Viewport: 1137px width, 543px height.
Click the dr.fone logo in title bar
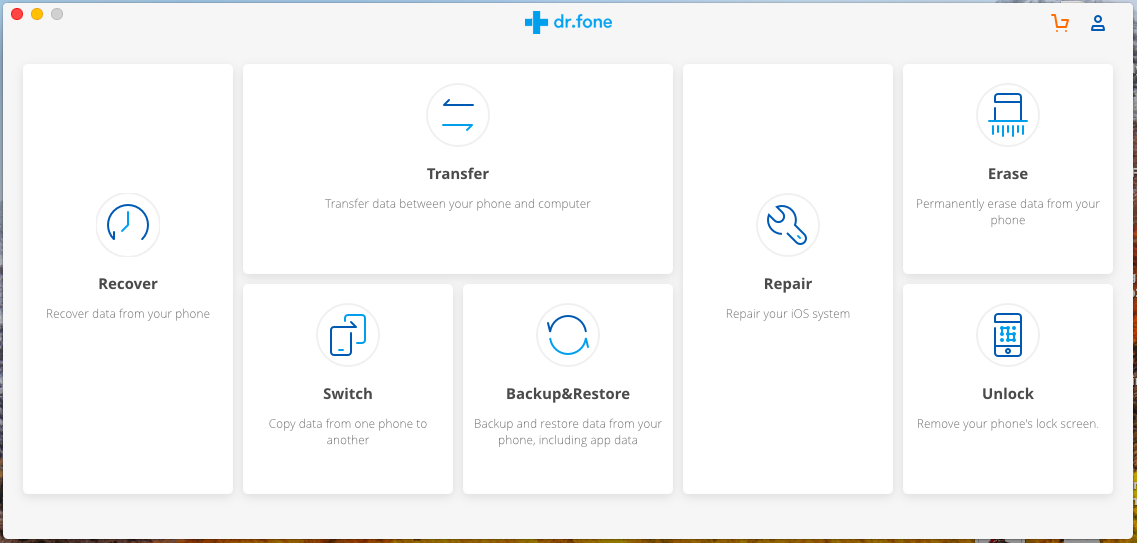(x=568, y=22)
